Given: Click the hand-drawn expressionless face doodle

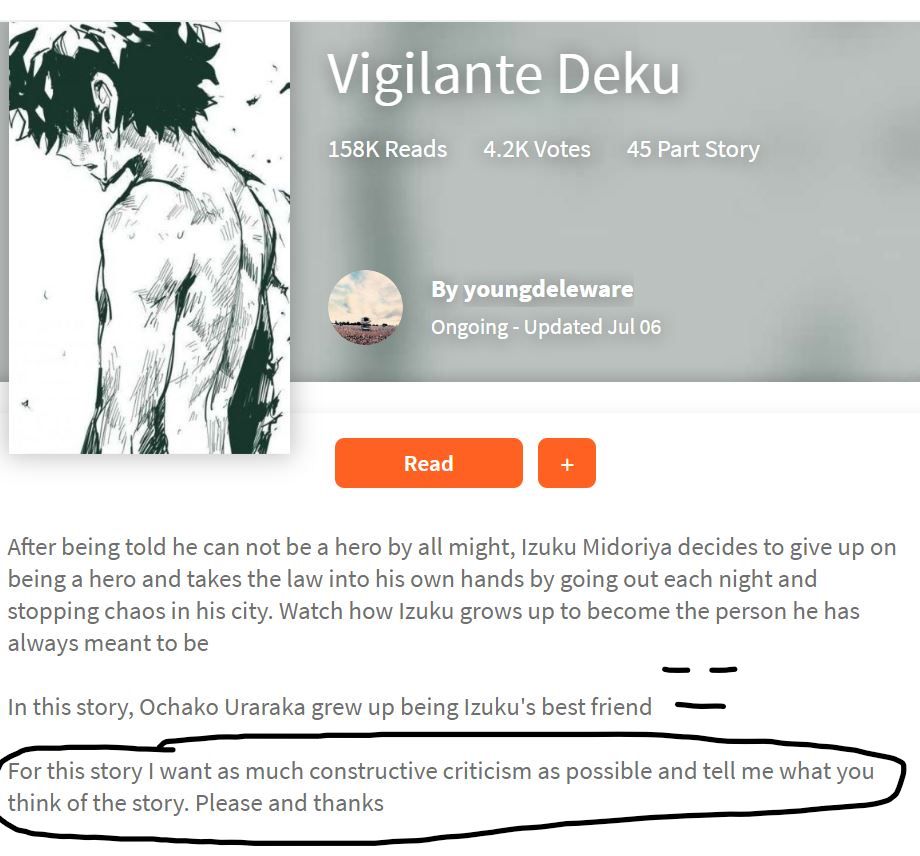Looking at the screenshot, I should [699, 687].
